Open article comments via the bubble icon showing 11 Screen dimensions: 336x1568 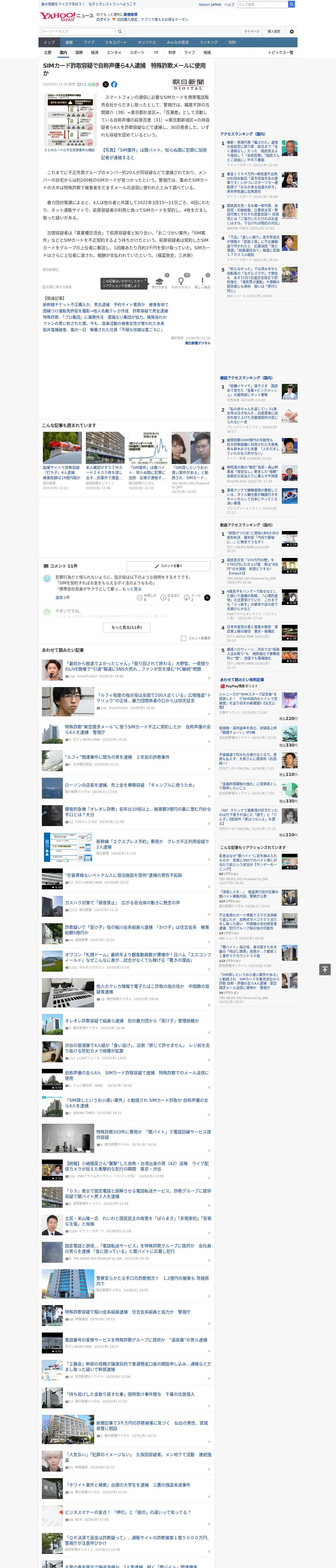82,85
